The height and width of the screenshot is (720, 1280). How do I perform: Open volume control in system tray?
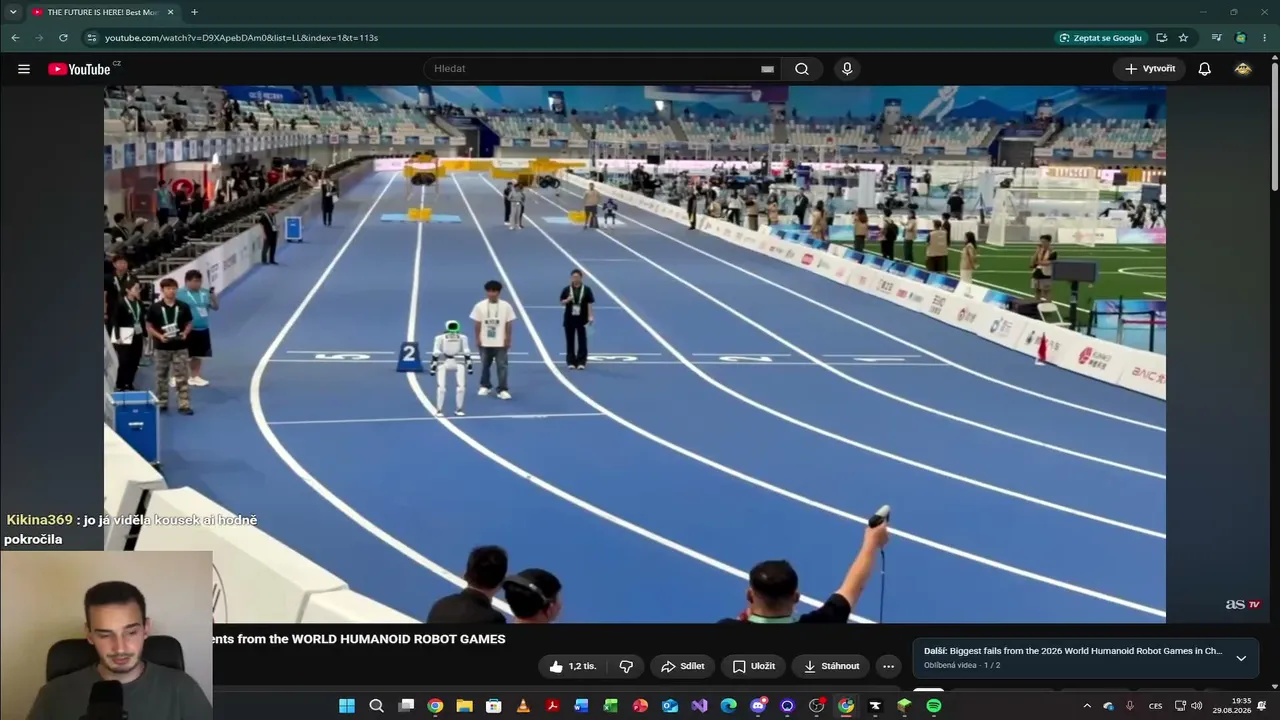pos(1197,706)
